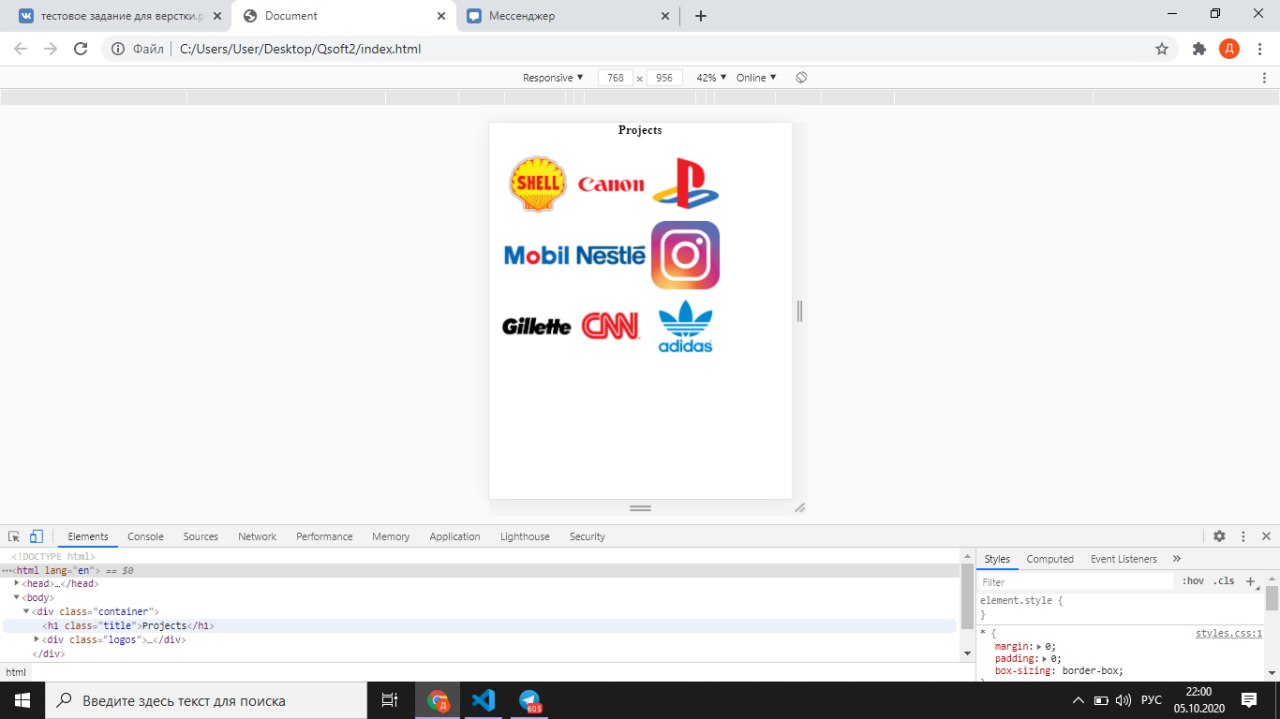Expand the margin shorthand property
Screen dimensions: 1280x719
coord(1040,646)
